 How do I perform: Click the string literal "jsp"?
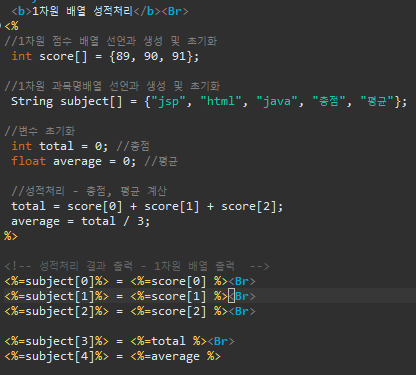(168, 101)
